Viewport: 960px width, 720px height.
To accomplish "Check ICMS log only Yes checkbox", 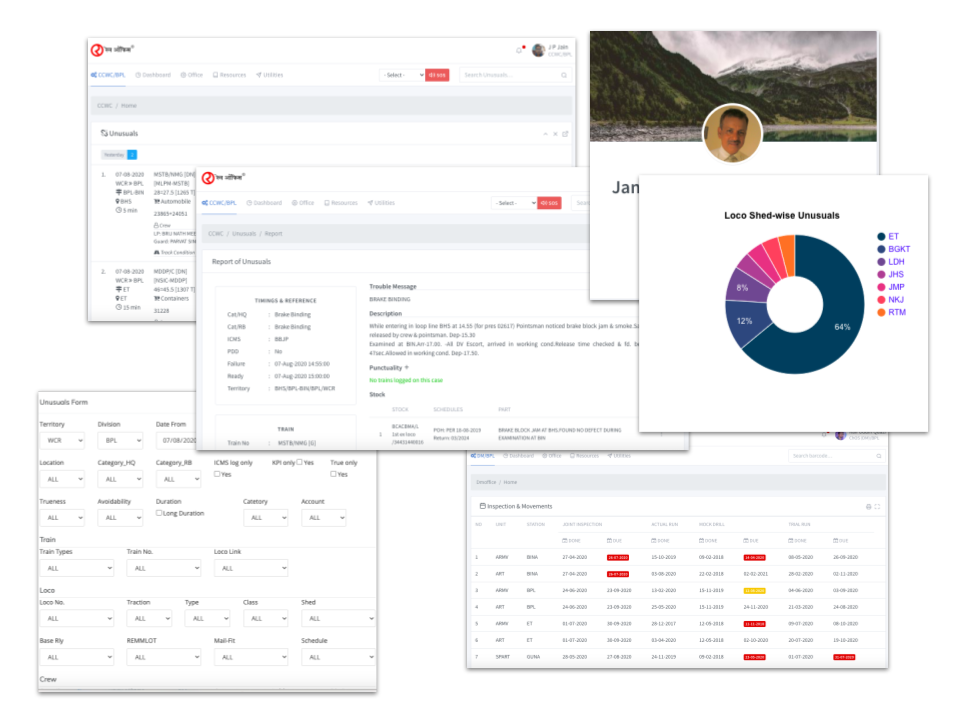I will 217,474.
